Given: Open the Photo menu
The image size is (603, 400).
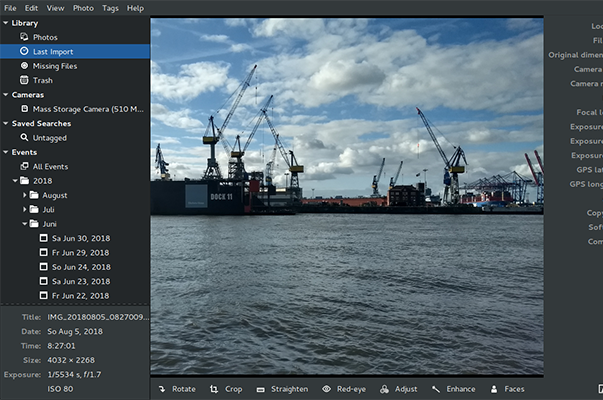Looking at the screenshot, I should 83,8.
